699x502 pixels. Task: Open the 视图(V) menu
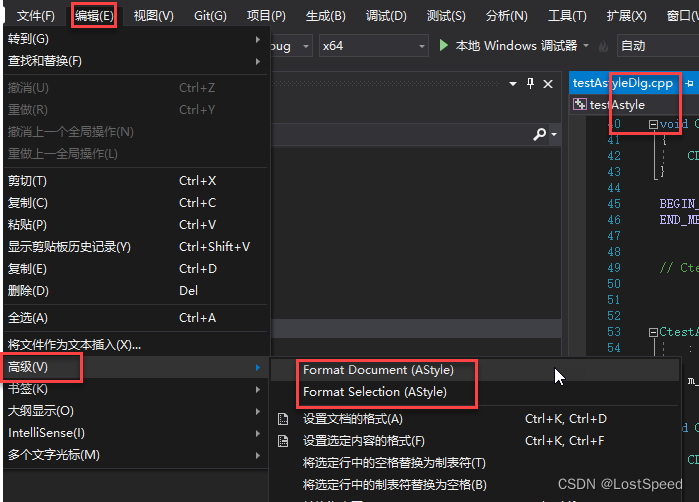pyautogui.click(x=154, y=16)
